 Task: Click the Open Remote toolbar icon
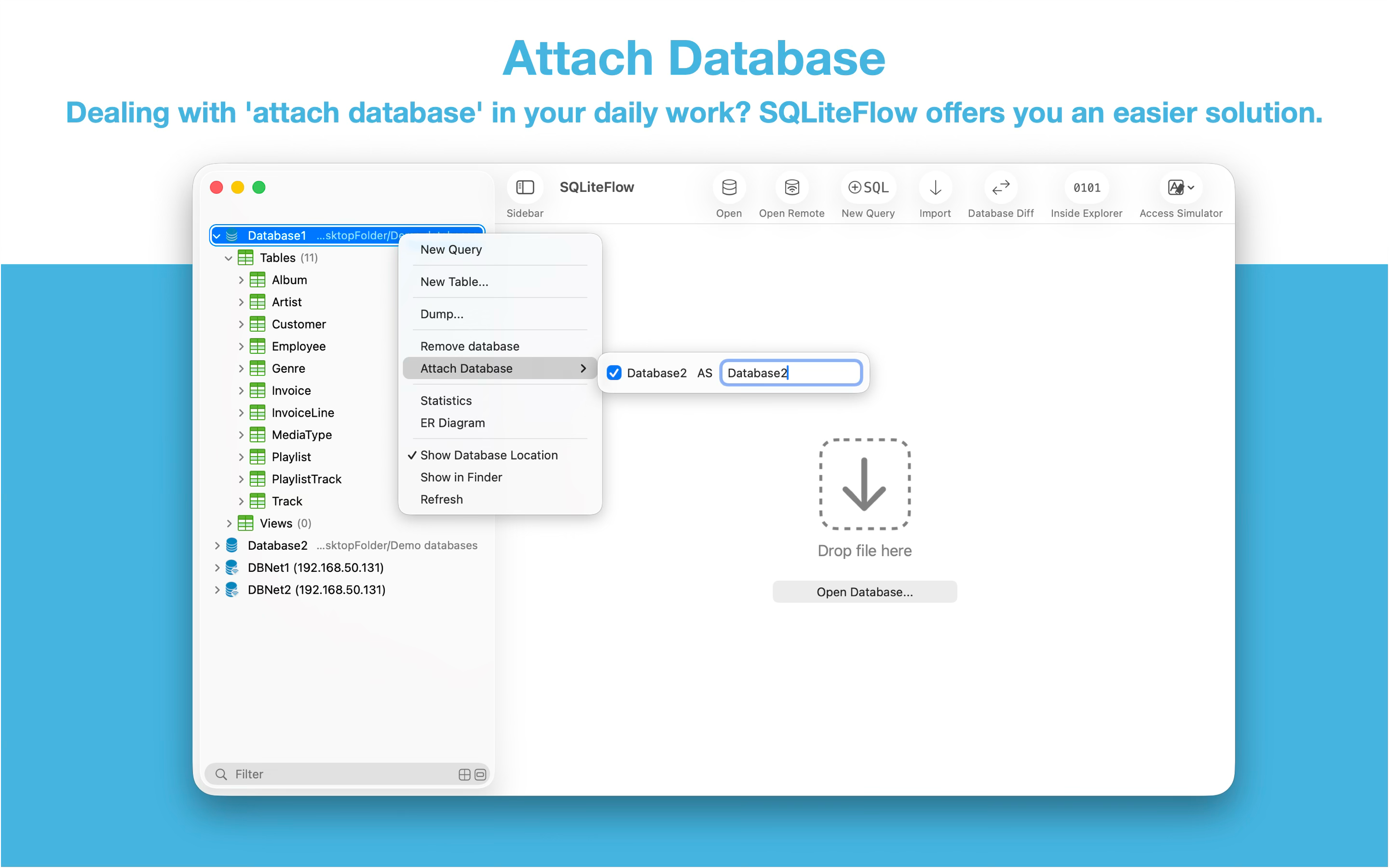(791, 188)
